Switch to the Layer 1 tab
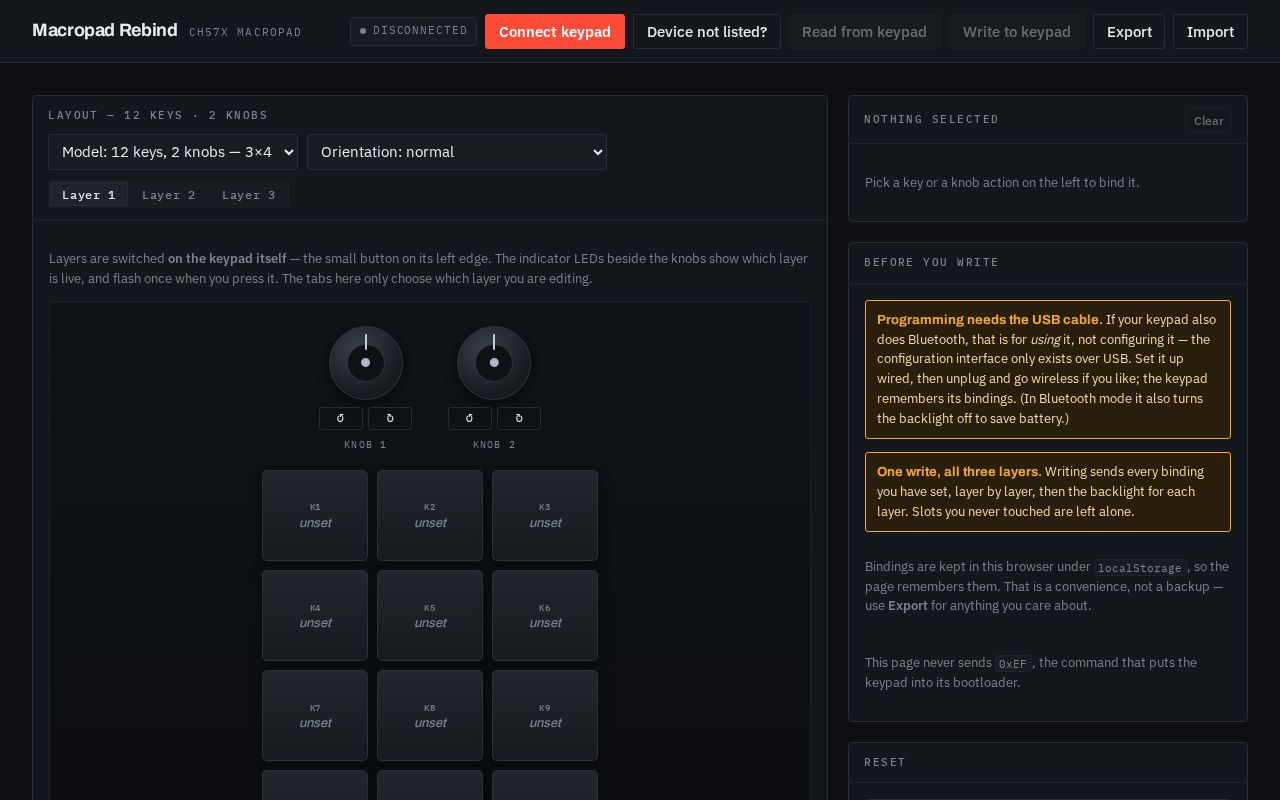This screenshot has width=1280, height=800. 89,195
